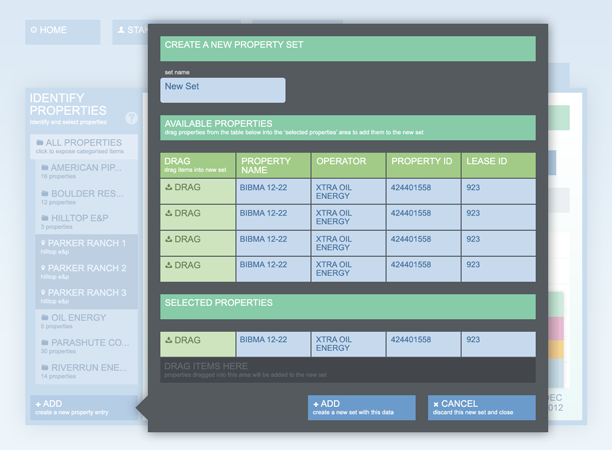Click DRAG handle in fourth available properties row

pos(197,269)
